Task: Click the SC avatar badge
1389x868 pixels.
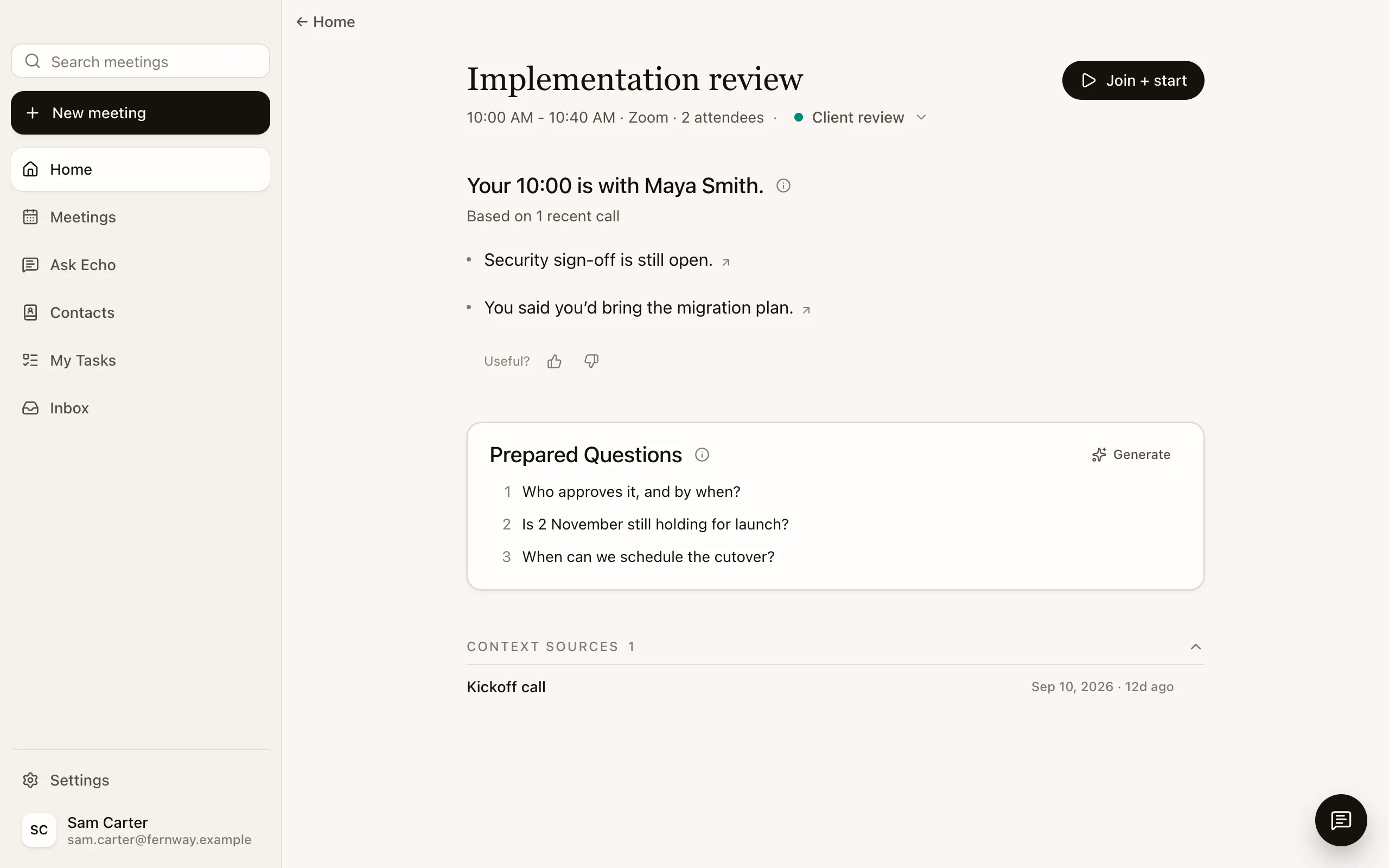Action: coord(39,829)
